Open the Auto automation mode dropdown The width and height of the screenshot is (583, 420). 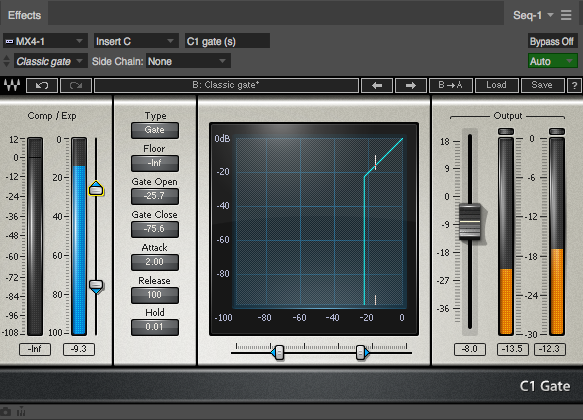(553, 61)
